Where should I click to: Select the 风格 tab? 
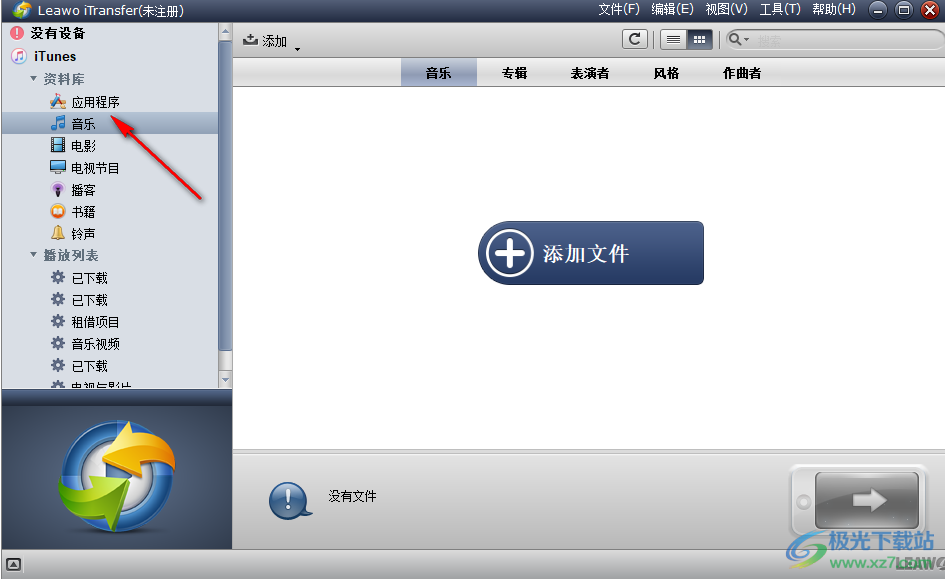coord(666,73)
